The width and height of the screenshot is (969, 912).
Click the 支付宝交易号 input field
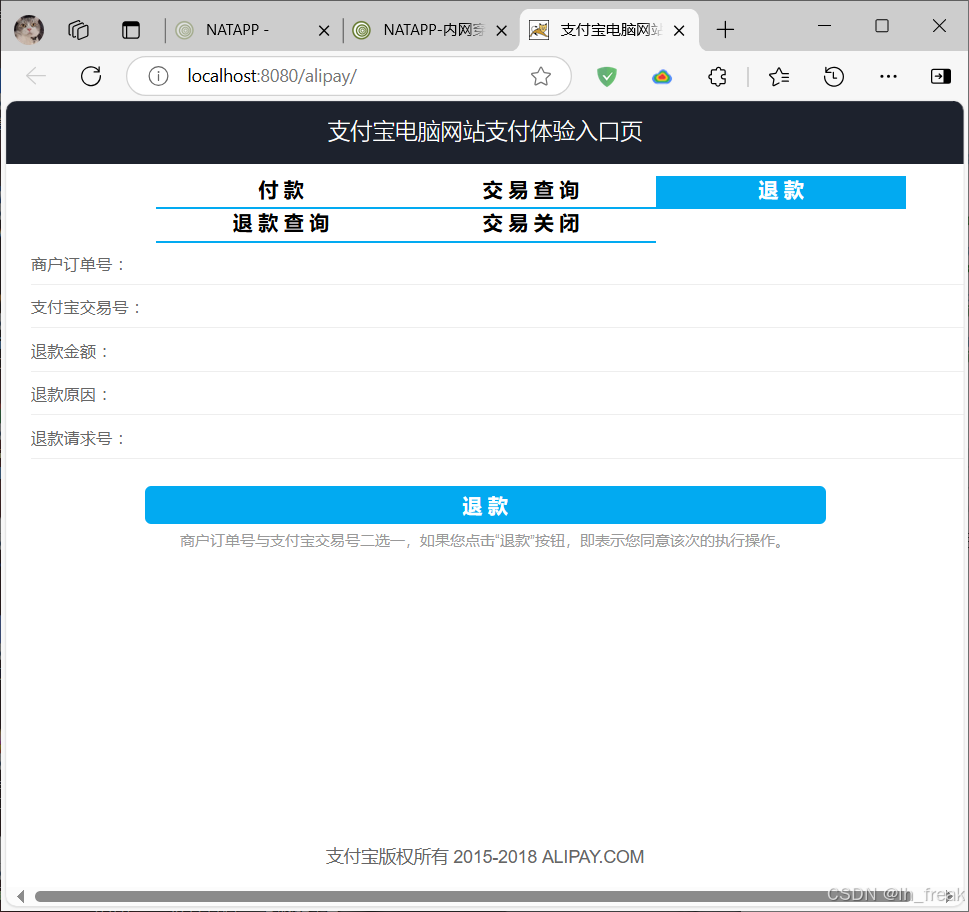pos(553,308)
